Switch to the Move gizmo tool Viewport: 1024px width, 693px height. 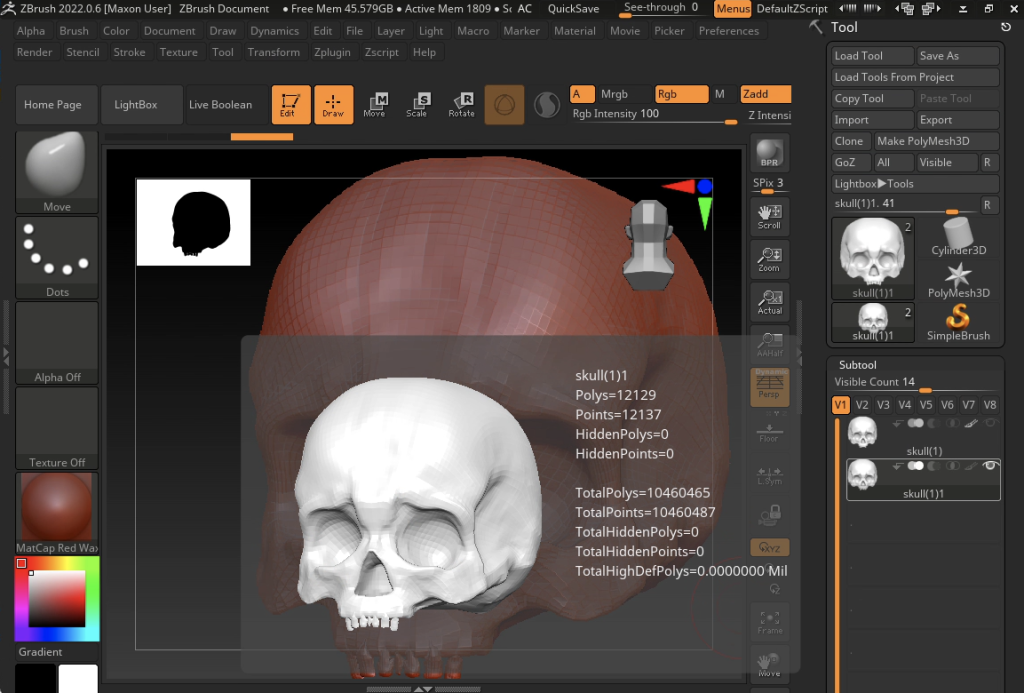tap(374, 105)
